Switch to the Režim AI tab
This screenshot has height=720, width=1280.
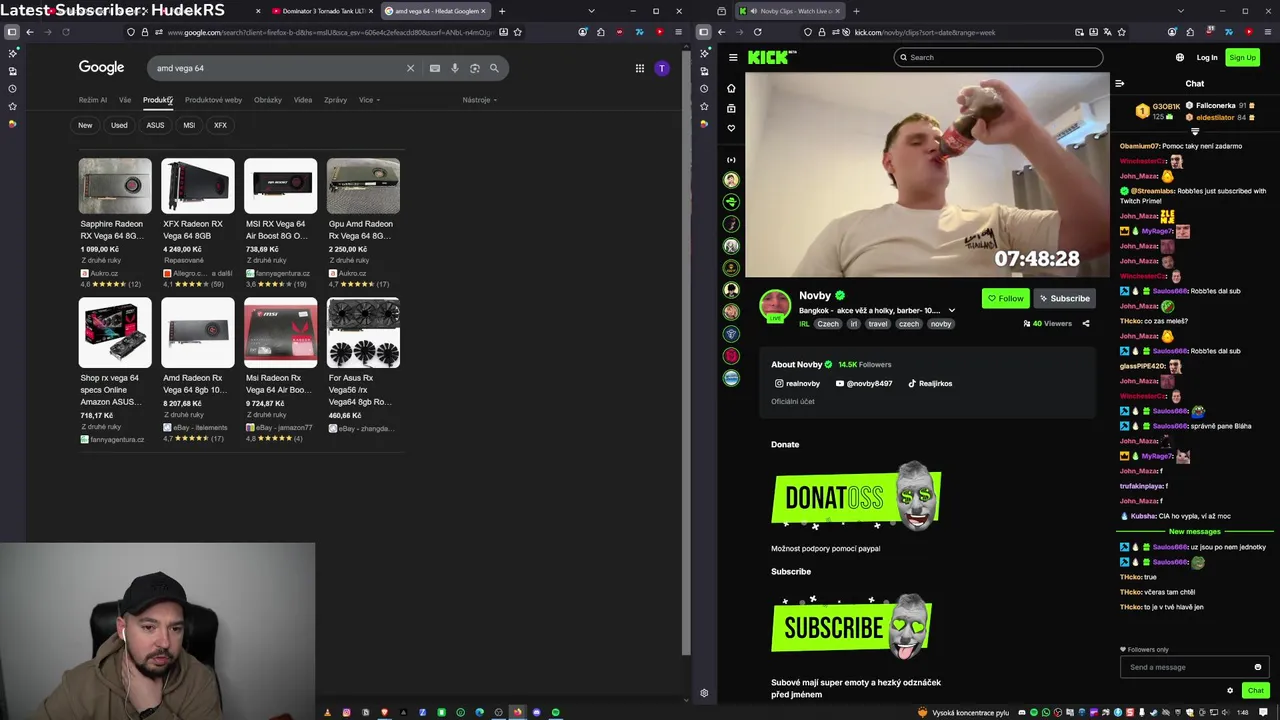pos(93,100)
